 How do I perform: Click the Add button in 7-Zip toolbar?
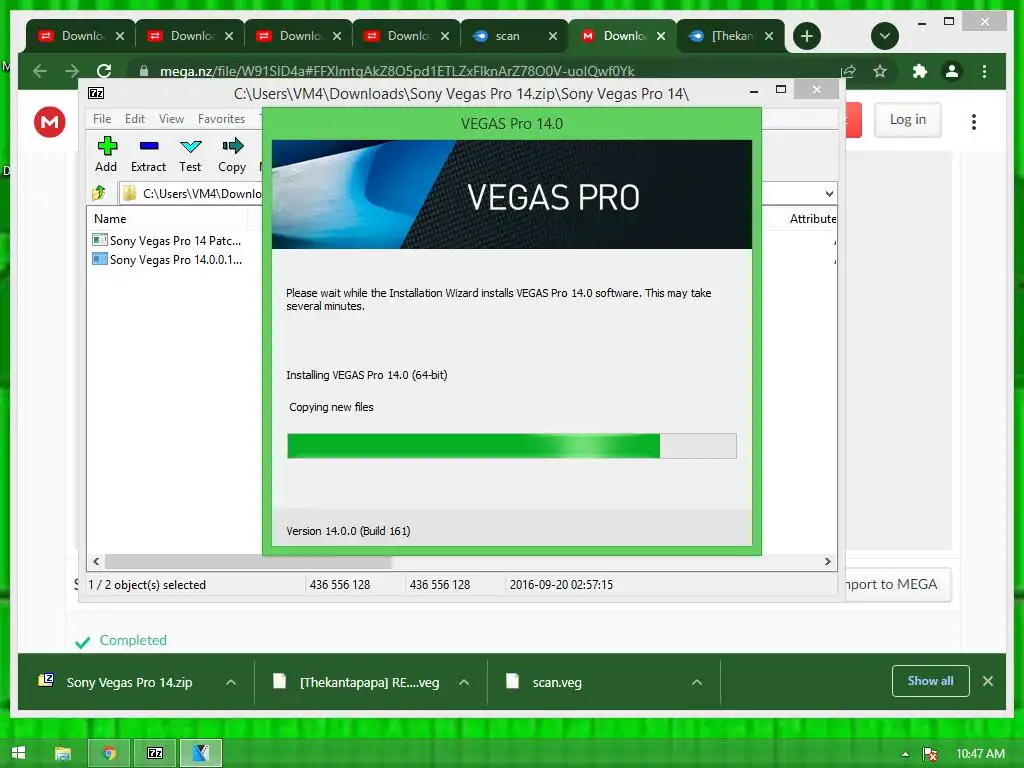click(106, 155)
